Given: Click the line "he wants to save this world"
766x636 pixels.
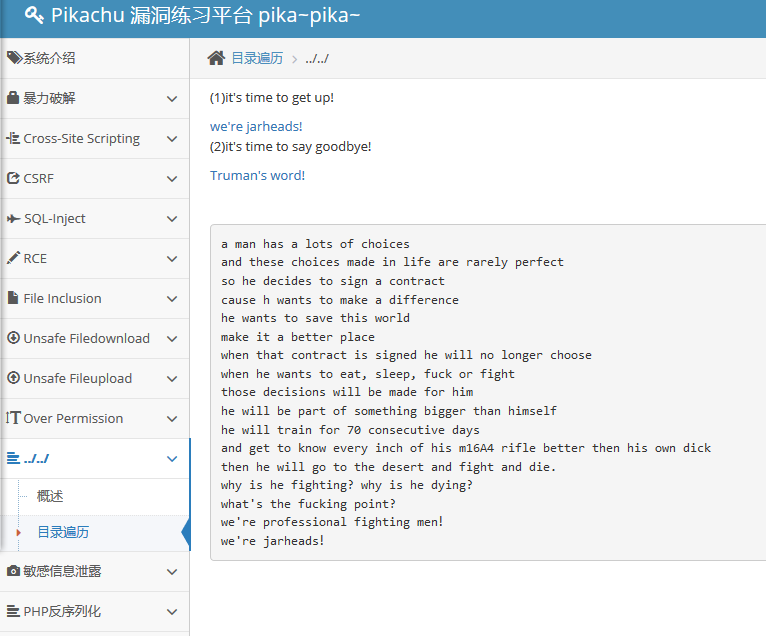Looking at the screenshot, I should tap(315, 318).
